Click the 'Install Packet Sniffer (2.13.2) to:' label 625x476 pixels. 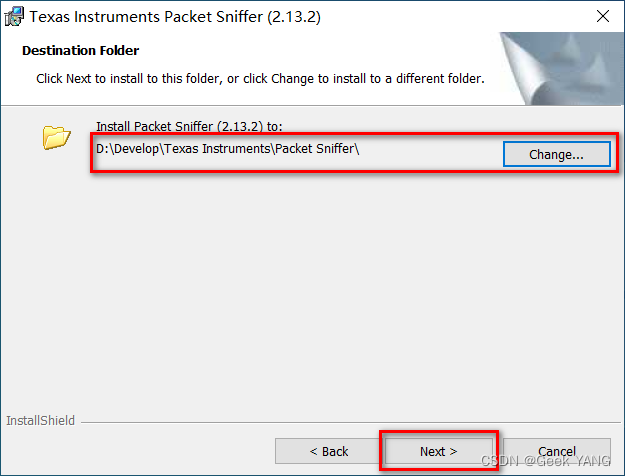[190, 126]
